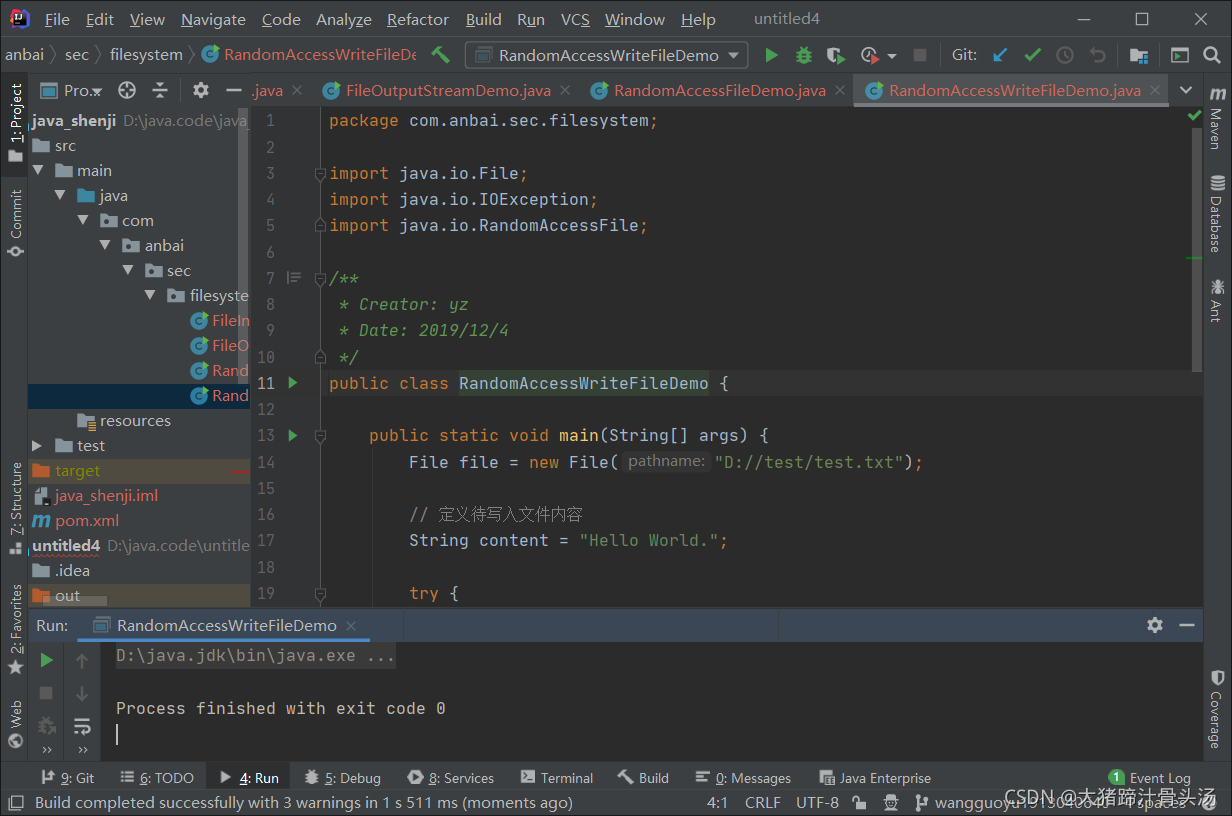The width and height of the screenshot is (1232, 816).
Task: Toggle tool window quick-access button in status bar corner
Action: tap(15, 802)
